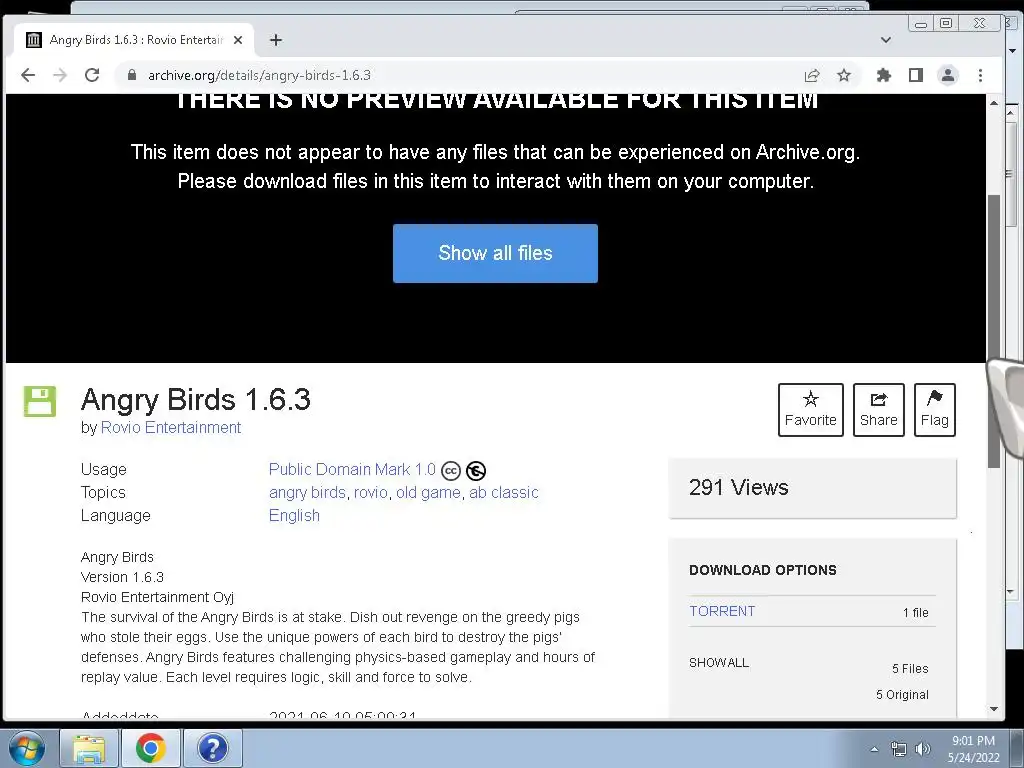Viewport: 1024px width, 768px height.
Task: Click the Flag button
Action: pyautogui.click(x=935, y=409)
